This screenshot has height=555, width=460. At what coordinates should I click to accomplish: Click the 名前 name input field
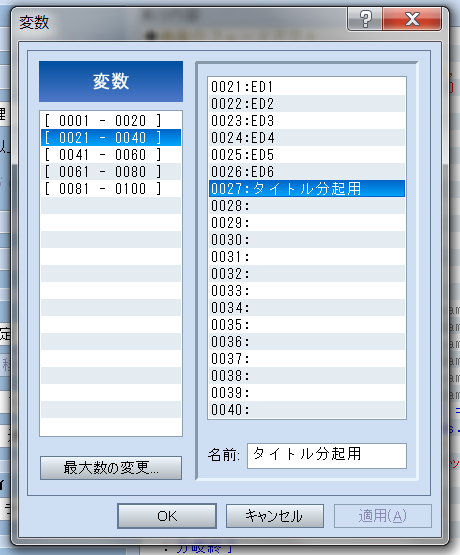pyautogui.click(x=327, y=456)
